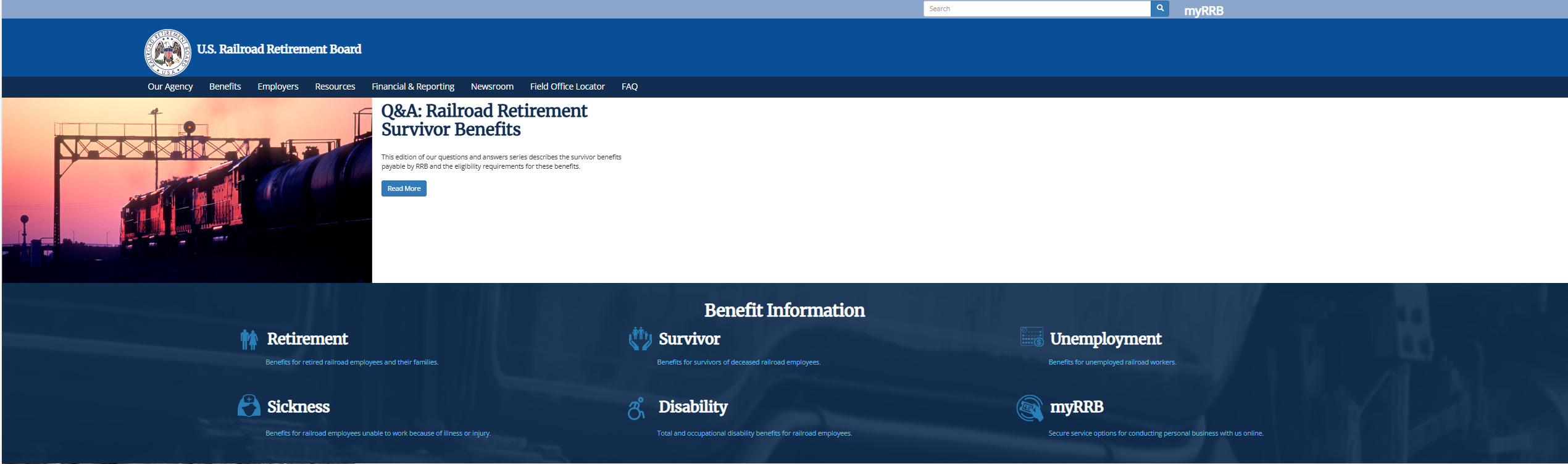Open the Employers menu

coord(278,86)
